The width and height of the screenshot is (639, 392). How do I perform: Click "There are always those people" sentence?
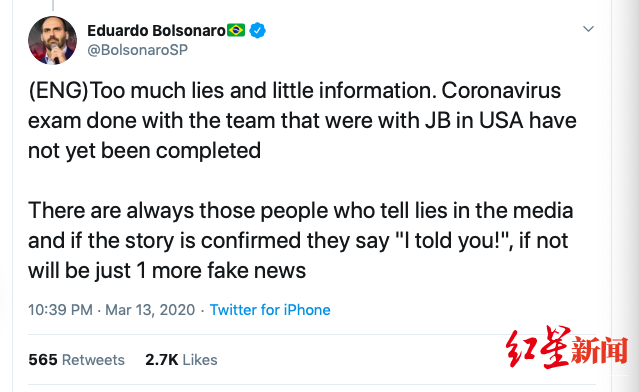coord(178,211)
